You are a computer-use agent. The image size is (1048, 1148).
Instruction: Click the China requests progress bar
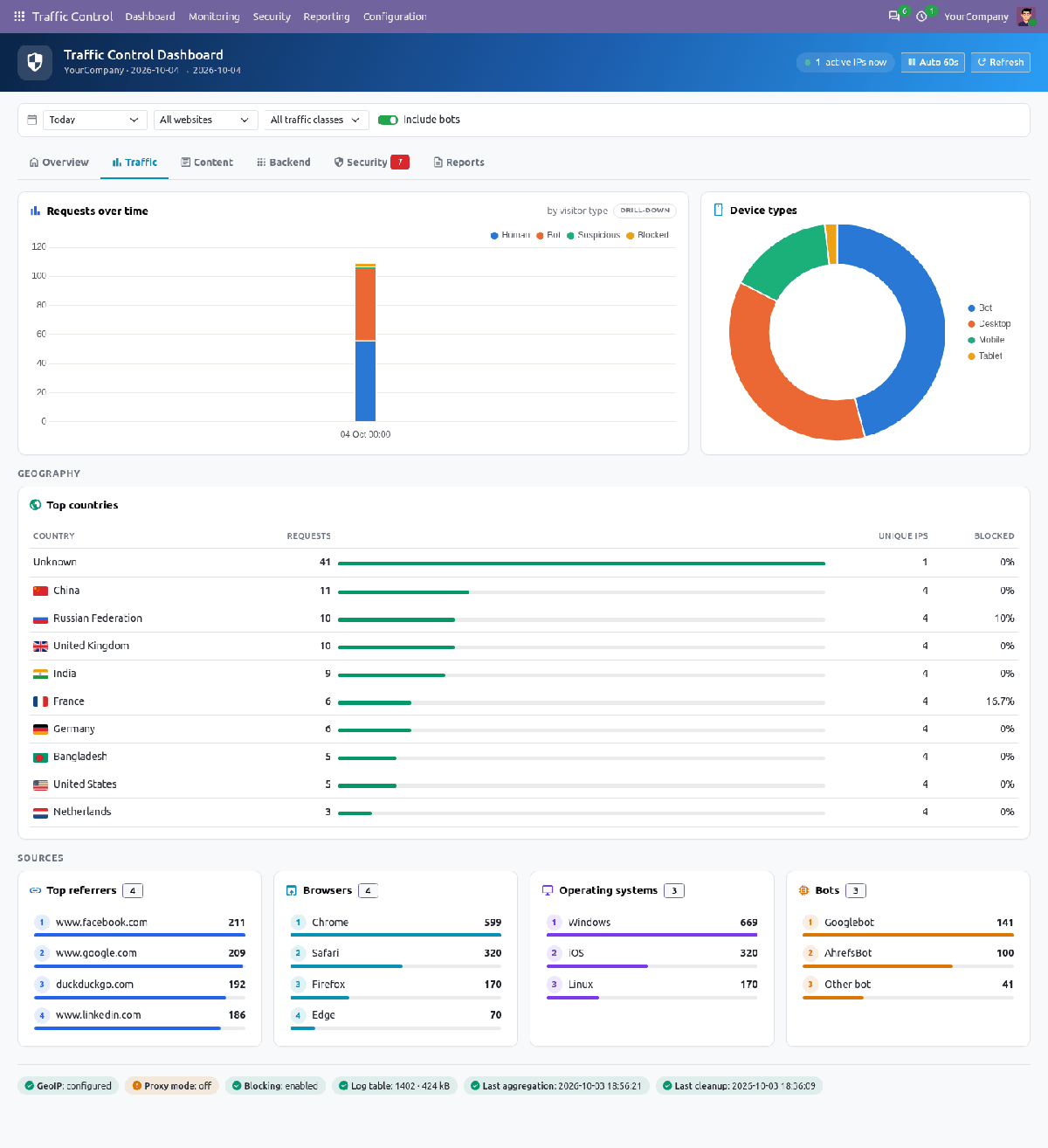(x=582, y=592)
